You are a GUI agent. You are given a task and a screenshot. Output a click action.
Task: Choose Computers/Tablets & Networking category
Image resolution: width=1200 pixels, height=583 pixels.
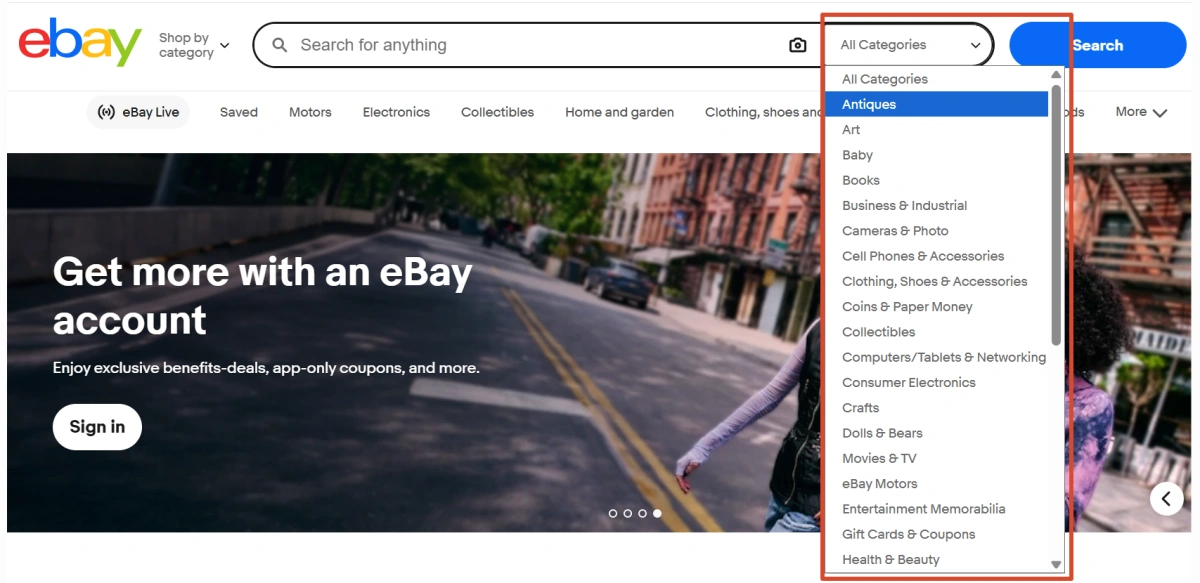936,358
